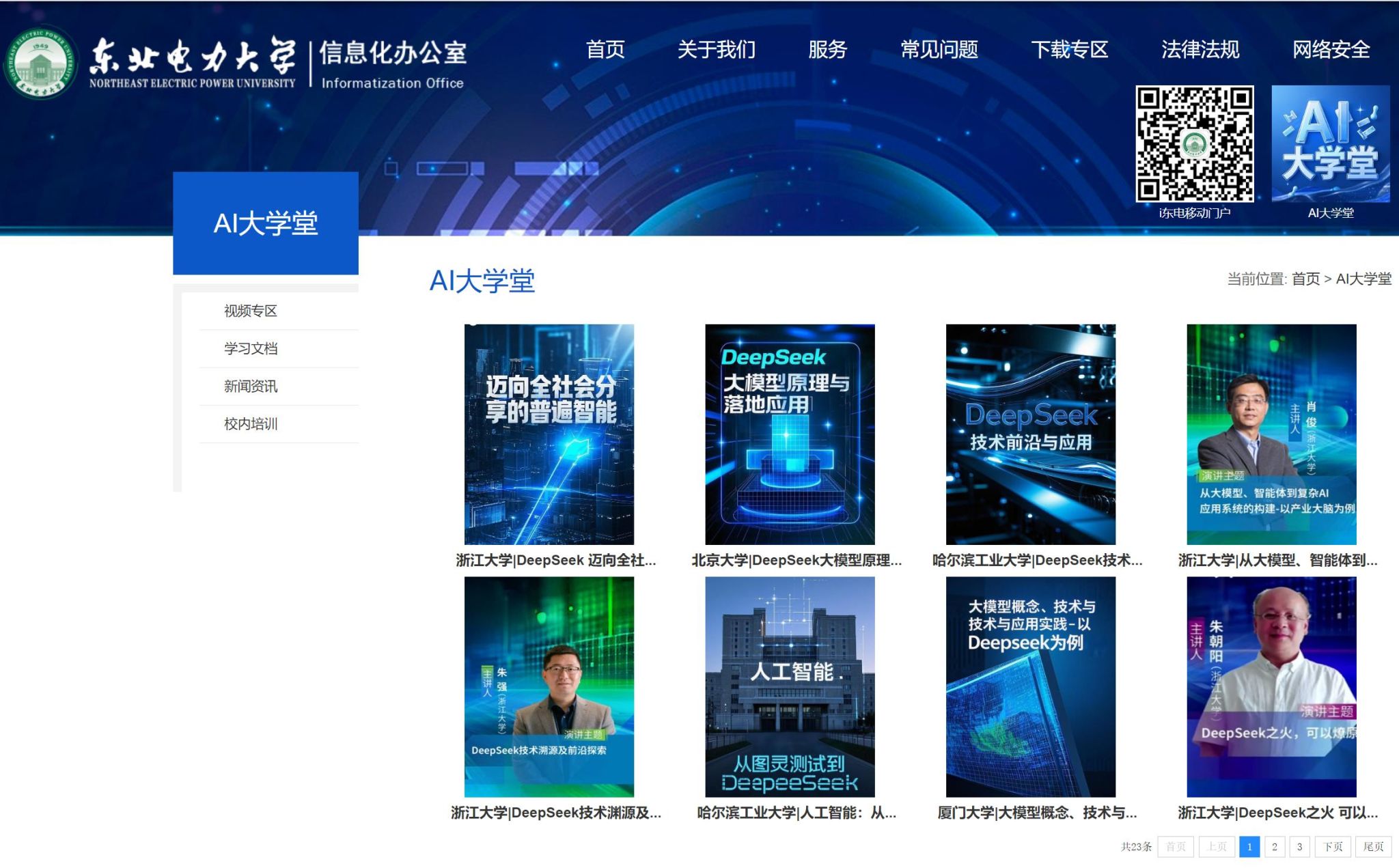This screenshot has height=868, width=1399.
Task: Open the 朱强 speaker lecture thumbnail
Action: click(x=549, y=686)
